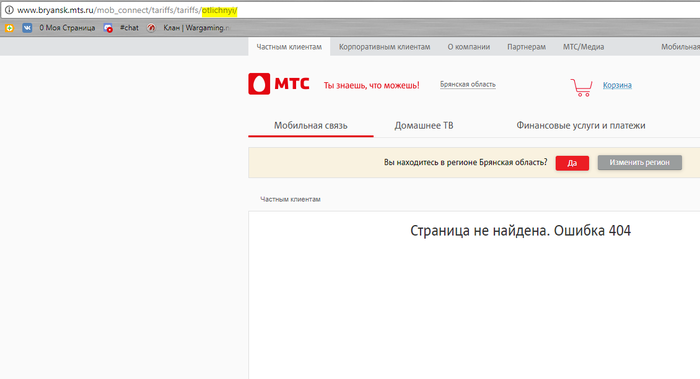Click the 'Ты знаешь, что можешь!' slogan
This screenshot has width=700, height=379.
(371, 85)
